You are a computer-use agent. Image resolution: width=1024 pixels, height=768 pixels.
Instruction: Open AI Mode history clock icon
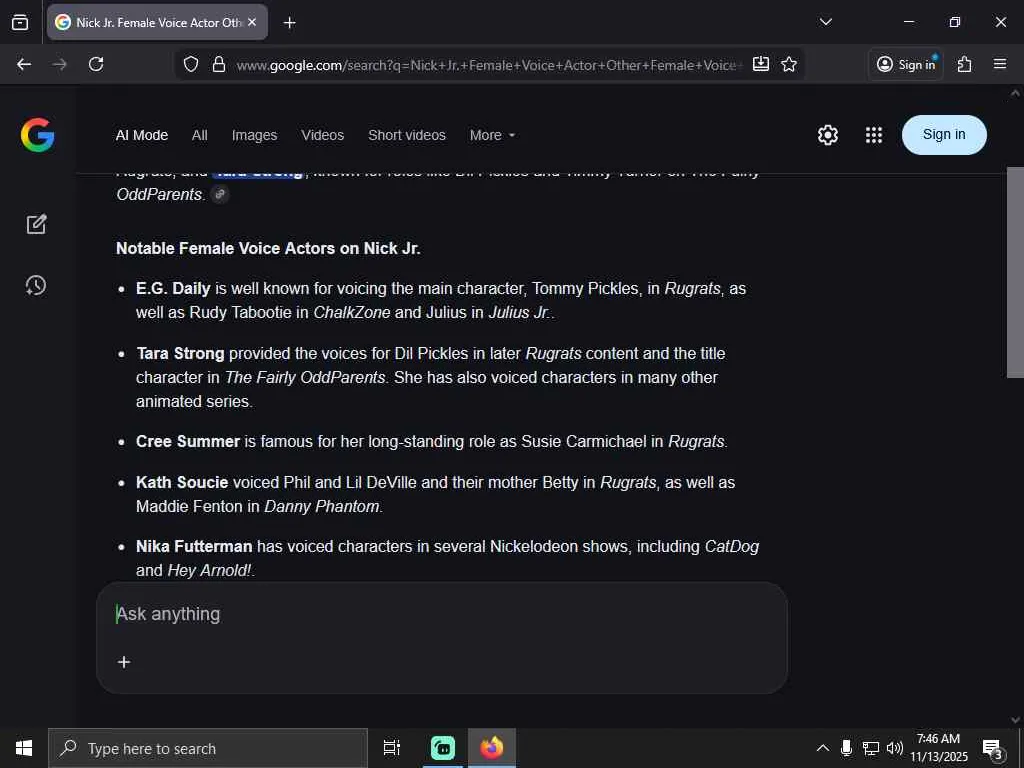click(x=36, y=285)
